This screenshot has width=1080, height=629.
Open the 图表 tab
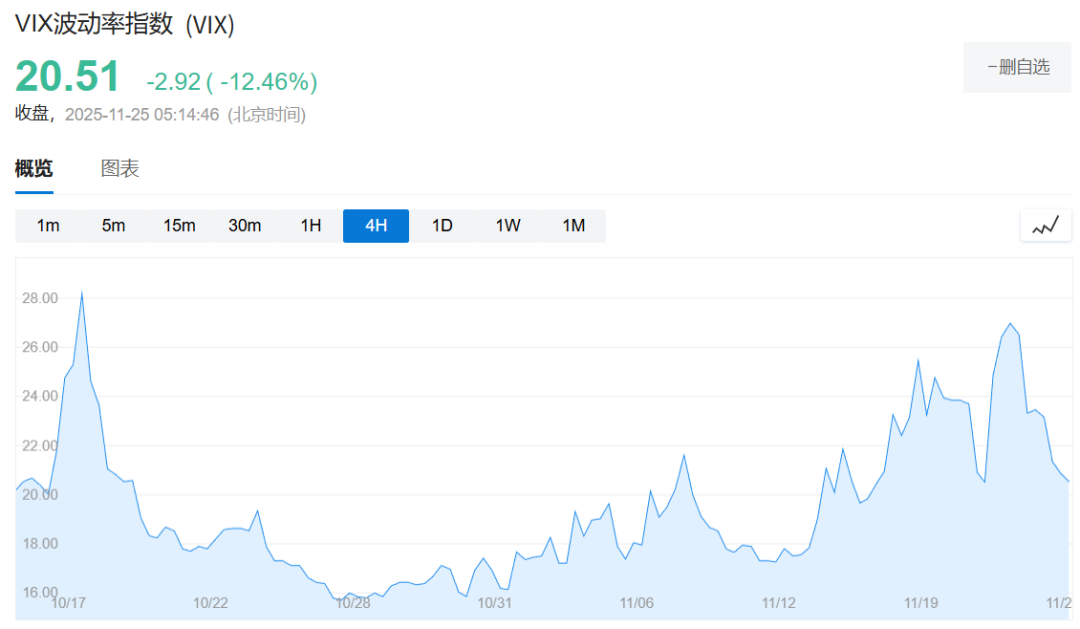pos(120,169)
